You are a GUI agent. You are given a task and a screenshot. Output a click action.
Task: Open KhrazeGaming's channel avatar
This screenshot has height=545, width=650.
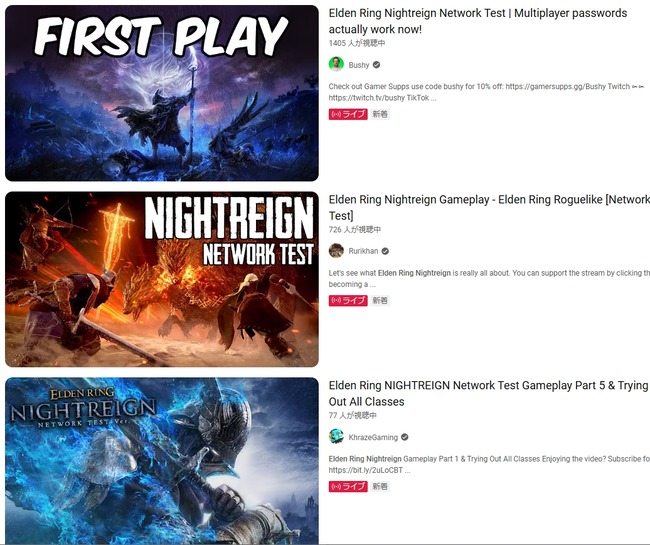point(336,437)
